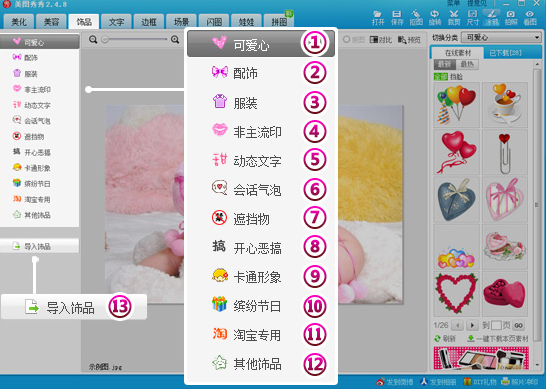Toggle the 最热 hottest sort button

[467, 64]
